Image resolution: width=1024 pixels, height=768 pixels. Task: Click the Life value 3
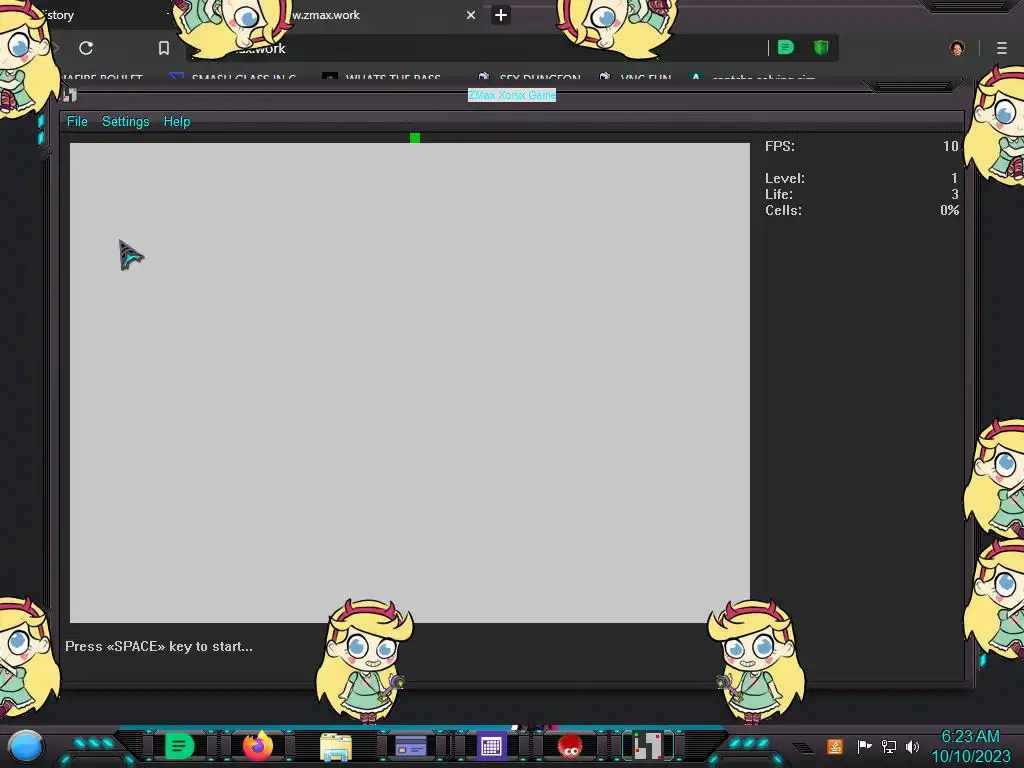pyautogui.click(x=955, y=194)
